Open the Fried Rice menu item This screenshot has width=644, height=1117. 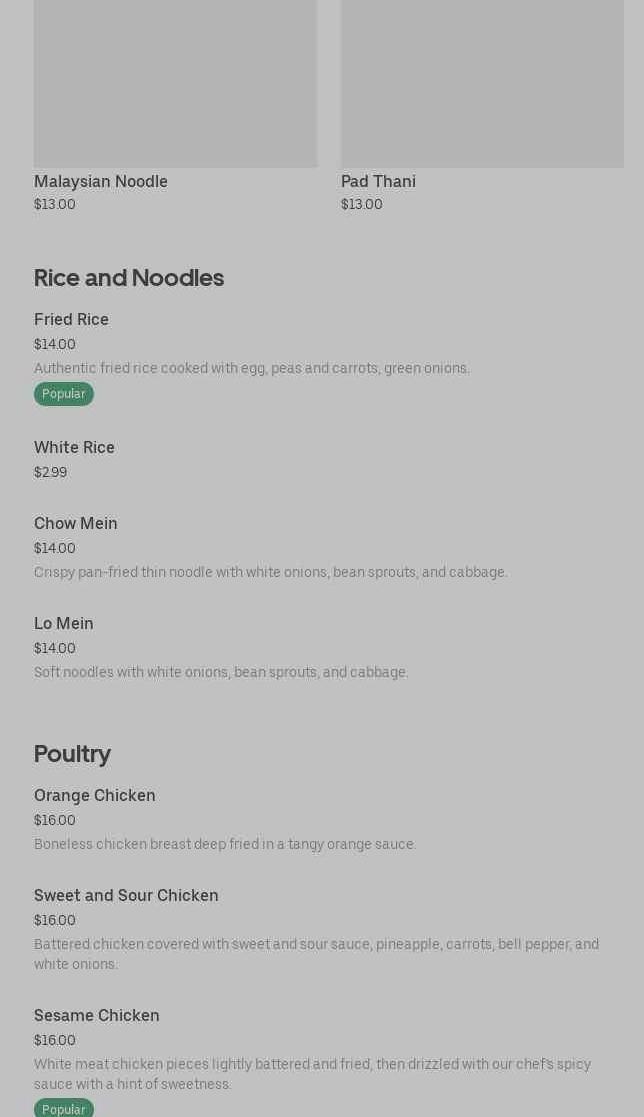pos(71,320)
